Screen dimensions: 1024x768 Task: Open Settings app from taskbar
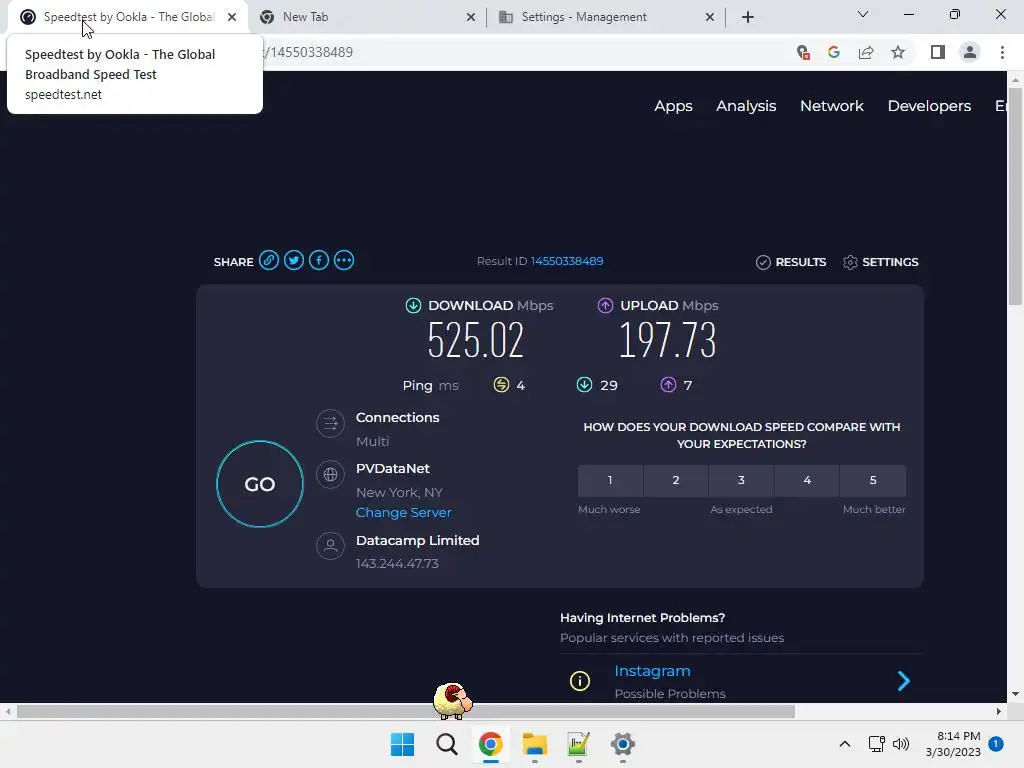pos(622,744)
